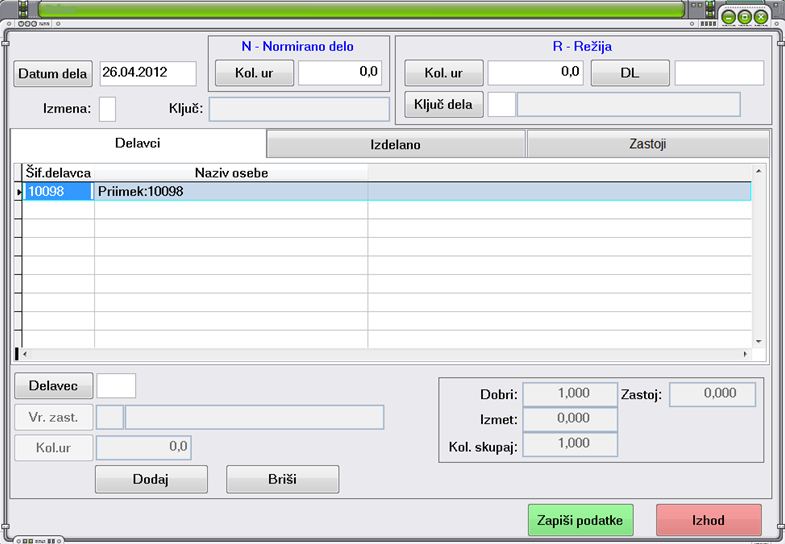Click the red Izhod button
This screenshot has height=544, width=785.
(x=708, y=520)
